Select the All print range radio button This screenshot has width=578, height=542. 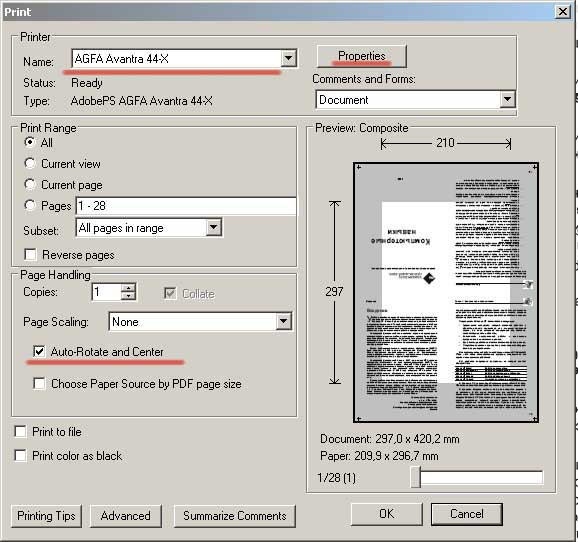(30, 142)
